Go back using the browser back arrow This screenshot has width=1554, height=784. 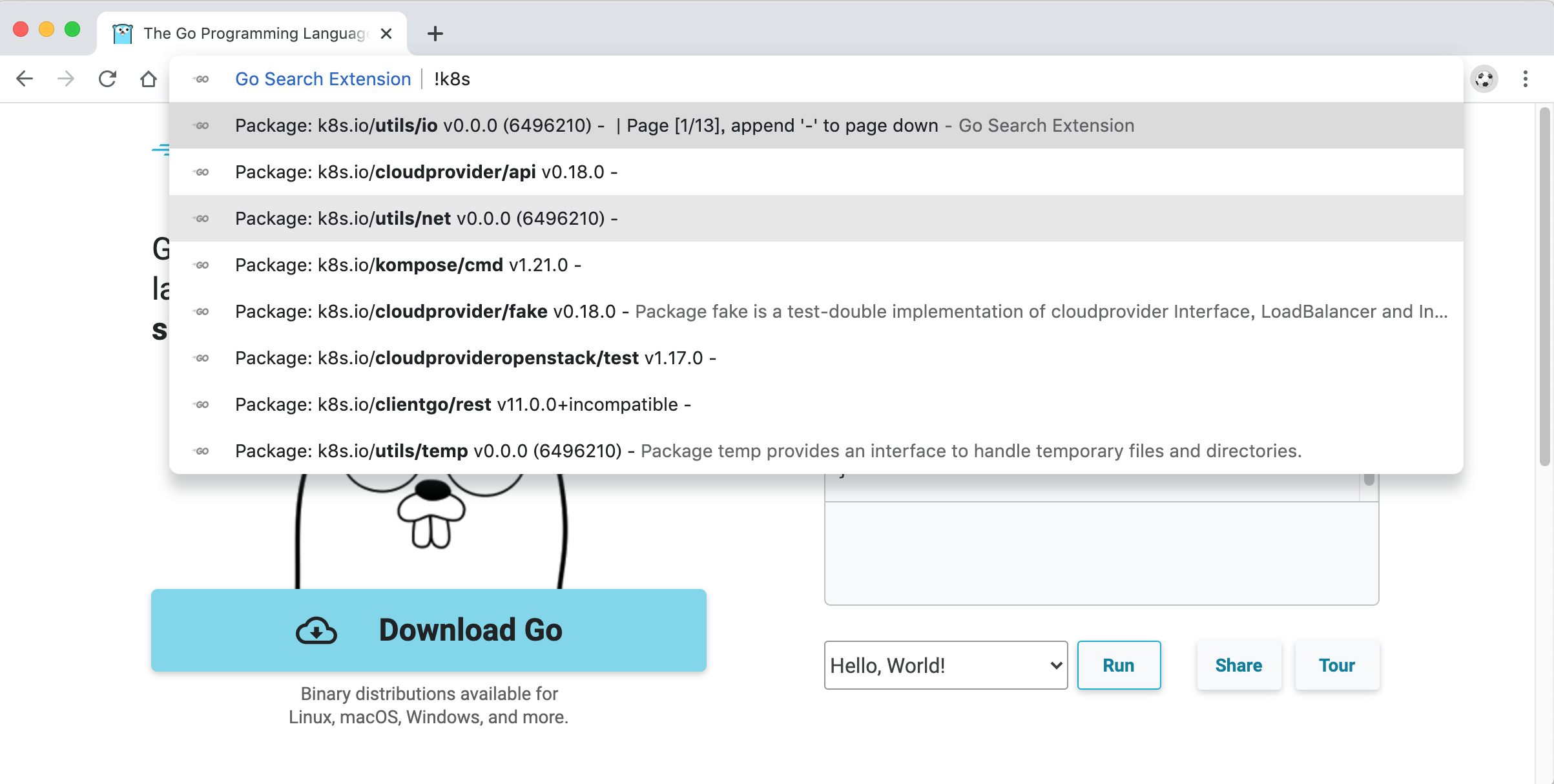pyautogui.click(x=25, y=79)
